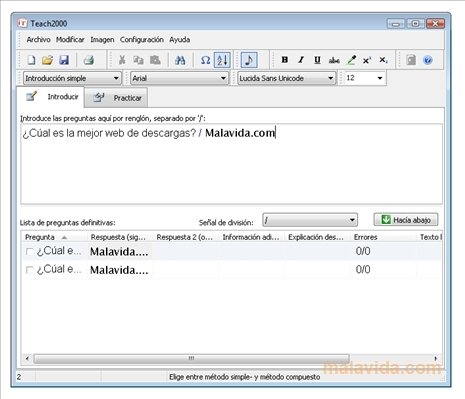
Task: Apply underline formatting with U icon
Action: [x=317, y=60]
